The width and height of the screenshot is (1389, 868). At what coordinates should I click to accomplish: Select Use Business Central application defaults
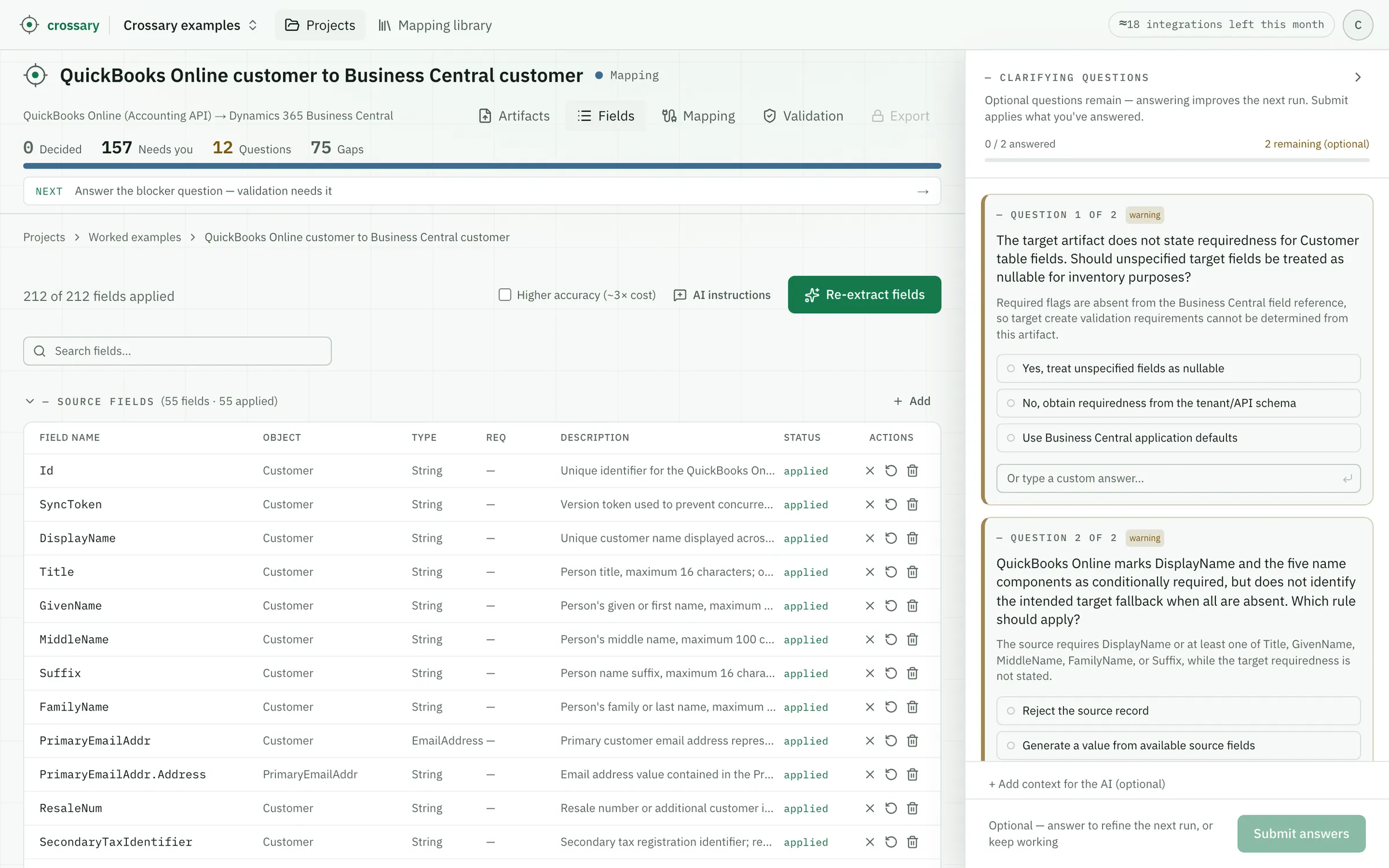[x=1178, y=438]
